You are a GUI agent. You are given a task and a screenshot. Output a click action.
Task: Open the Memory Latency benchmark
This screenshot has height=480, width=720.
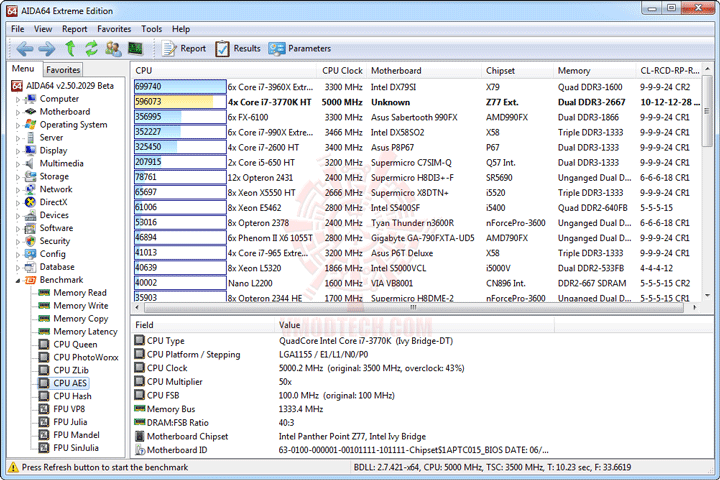[85, 331]
